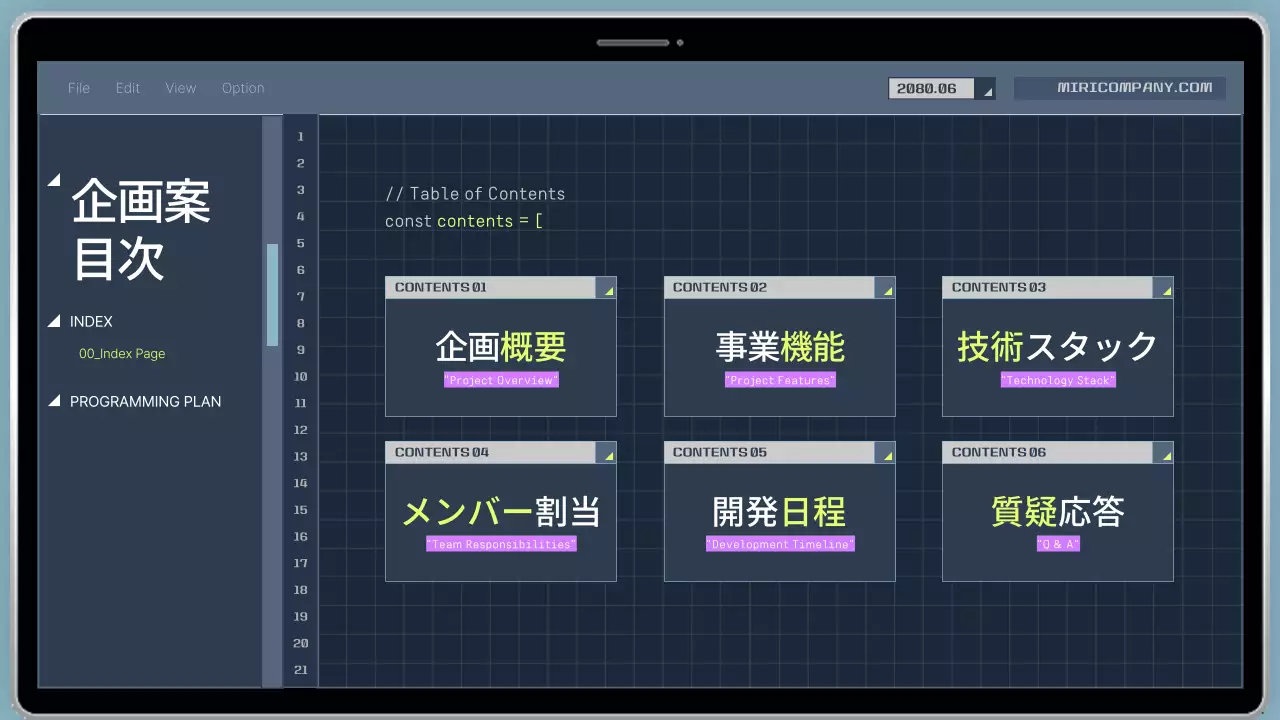Click the corner arrow of CONTENTS 06

click(1164, 453)
